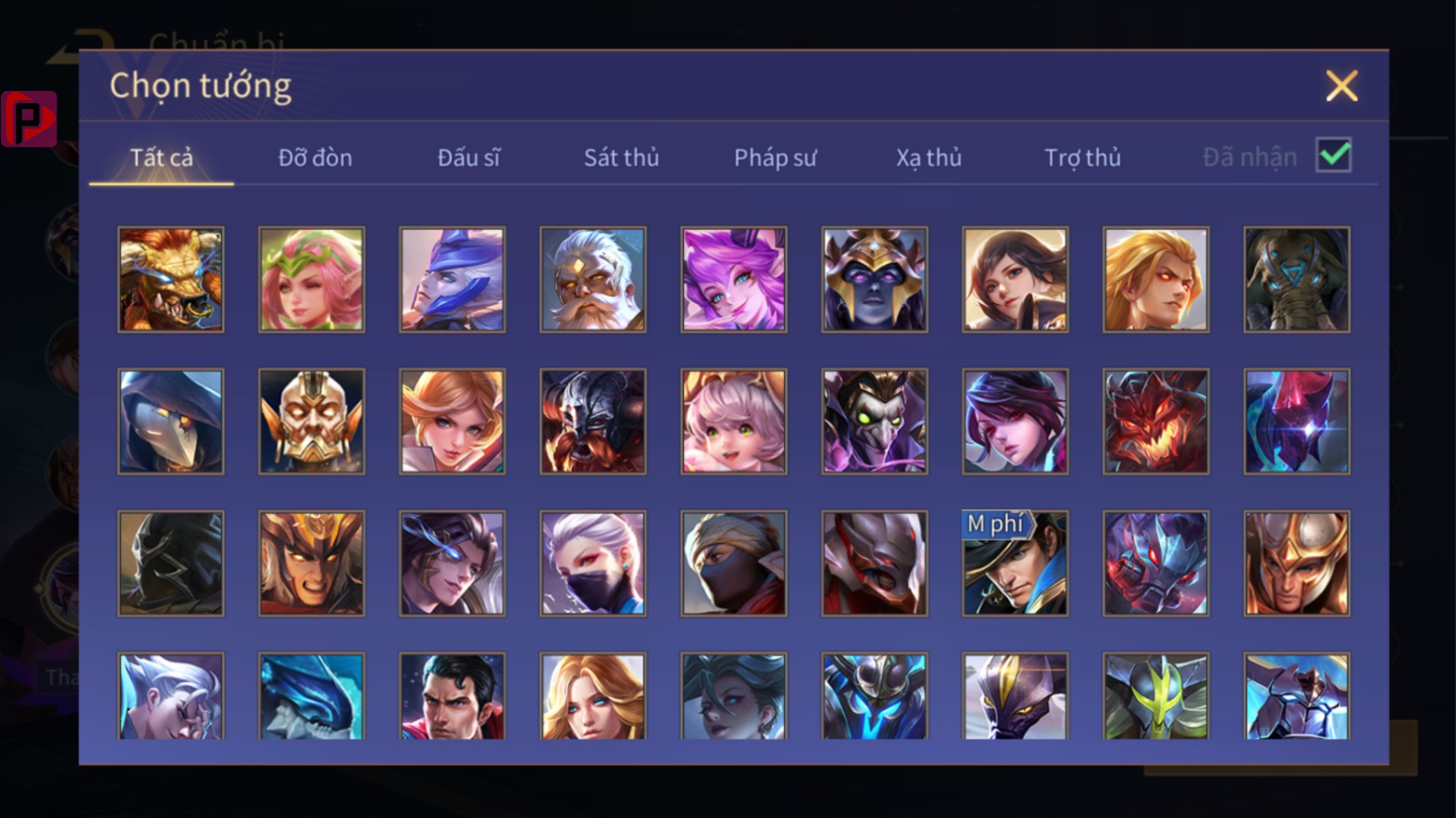Switch to the 'Đỡ đòn' tab

tap(315, 157)
